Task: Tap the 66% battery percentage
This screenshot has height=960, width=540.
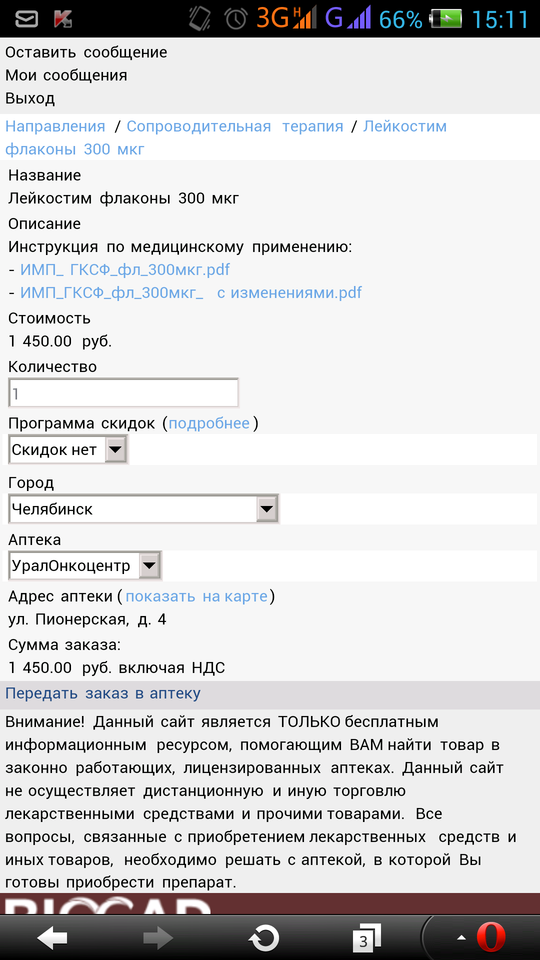Action: pos(400,19)
